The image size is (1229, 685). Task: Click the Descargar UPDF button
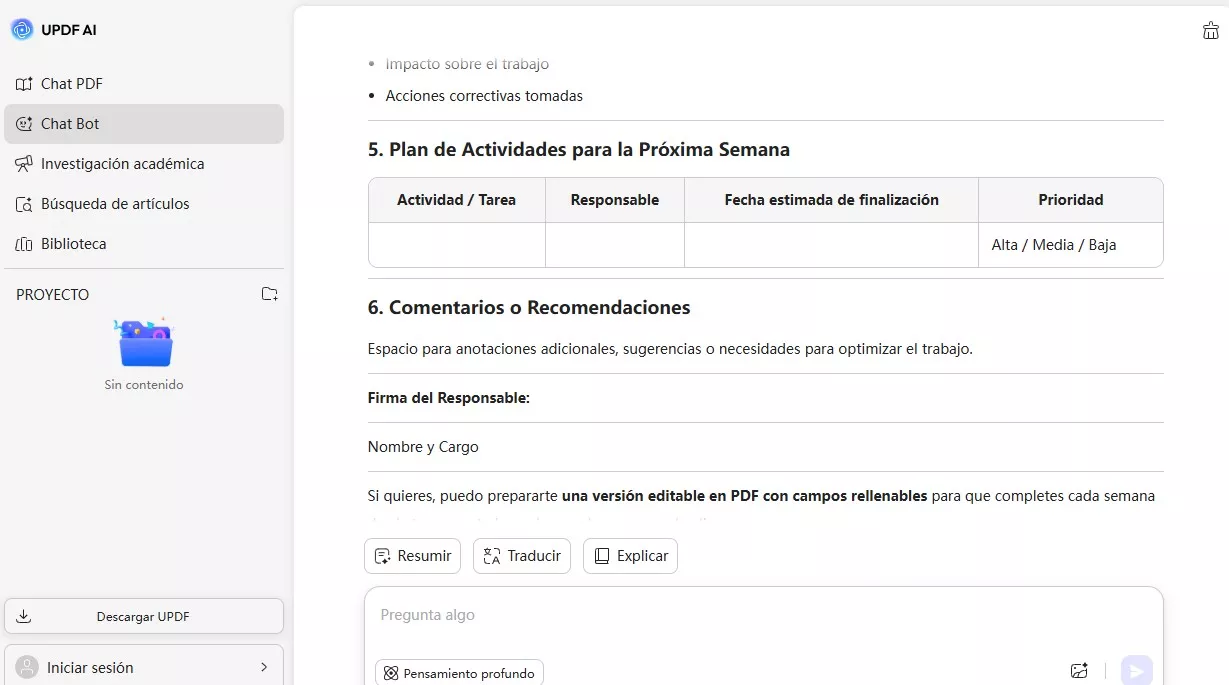[144, 616]
